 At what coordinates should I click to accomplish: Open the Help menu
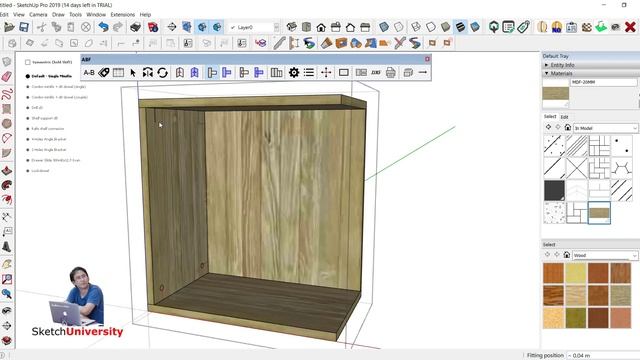point(145,15)
